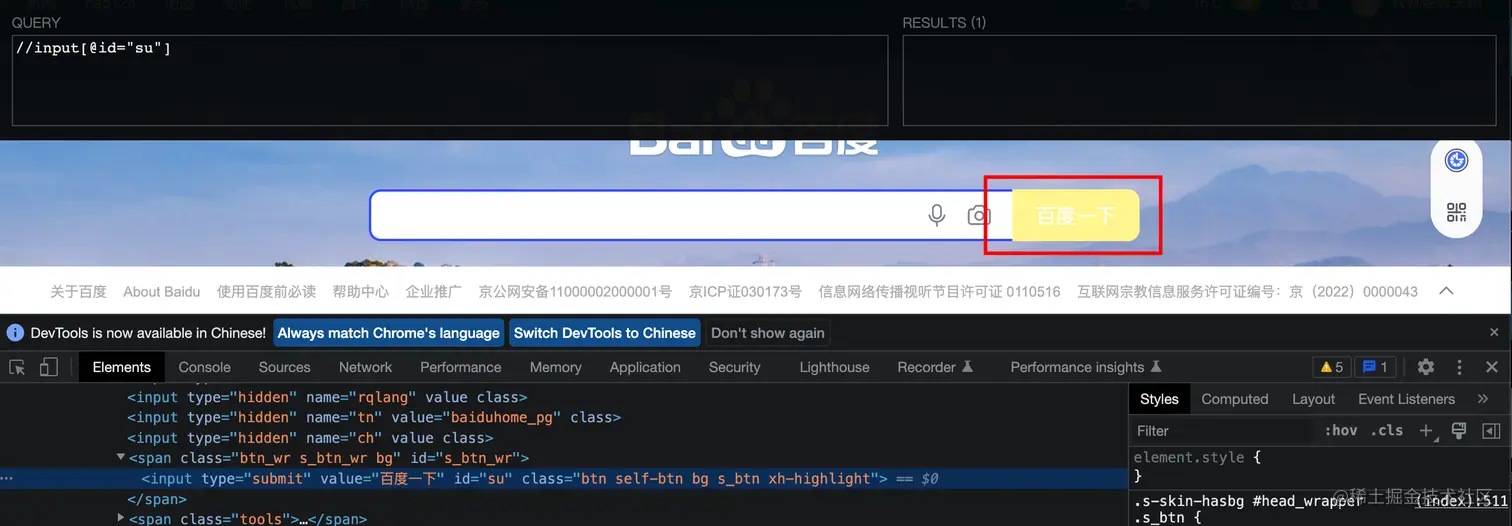Switch to the Console tab

click(x=204, y=367)
